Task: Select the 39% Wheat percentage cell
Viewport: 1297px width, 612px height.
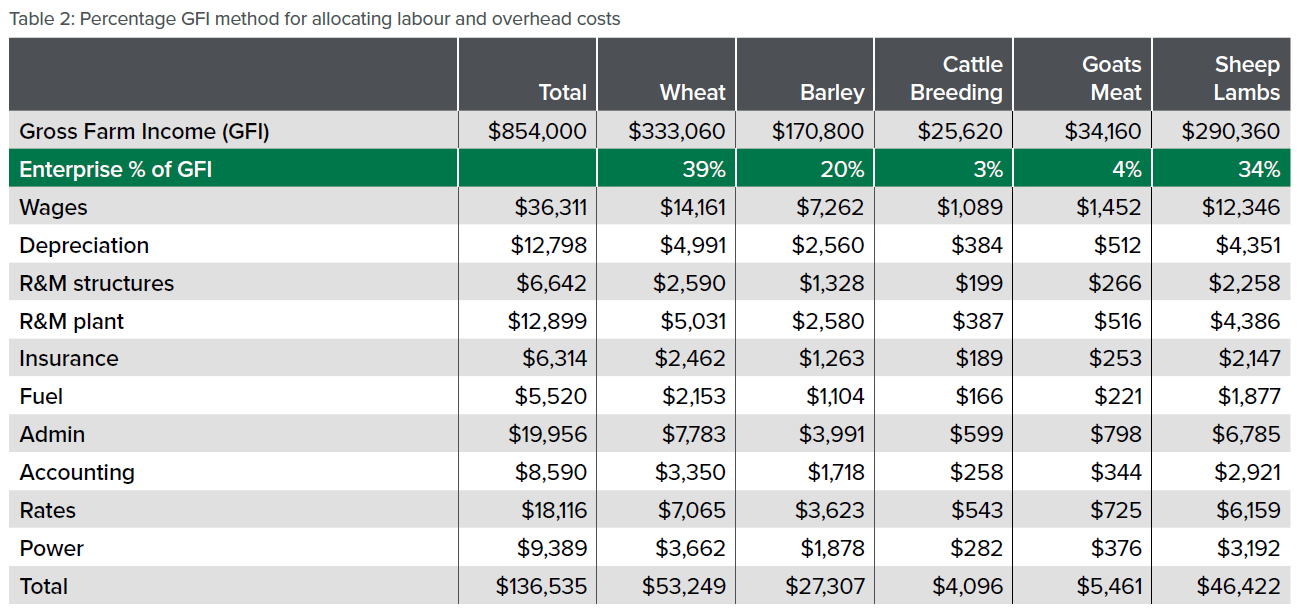Action: click(704, 169)
